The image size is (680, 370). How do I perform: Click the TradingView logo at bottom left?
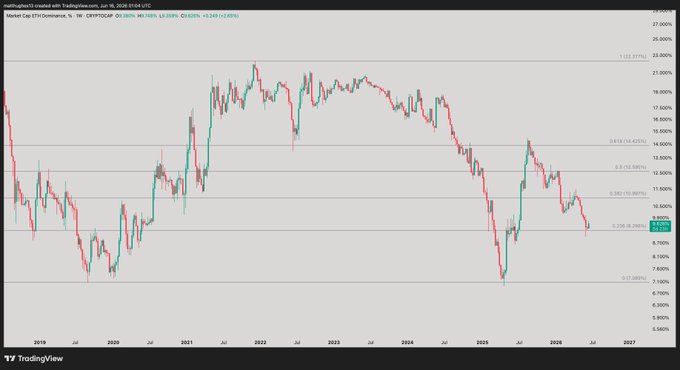(x=34, y=359)
